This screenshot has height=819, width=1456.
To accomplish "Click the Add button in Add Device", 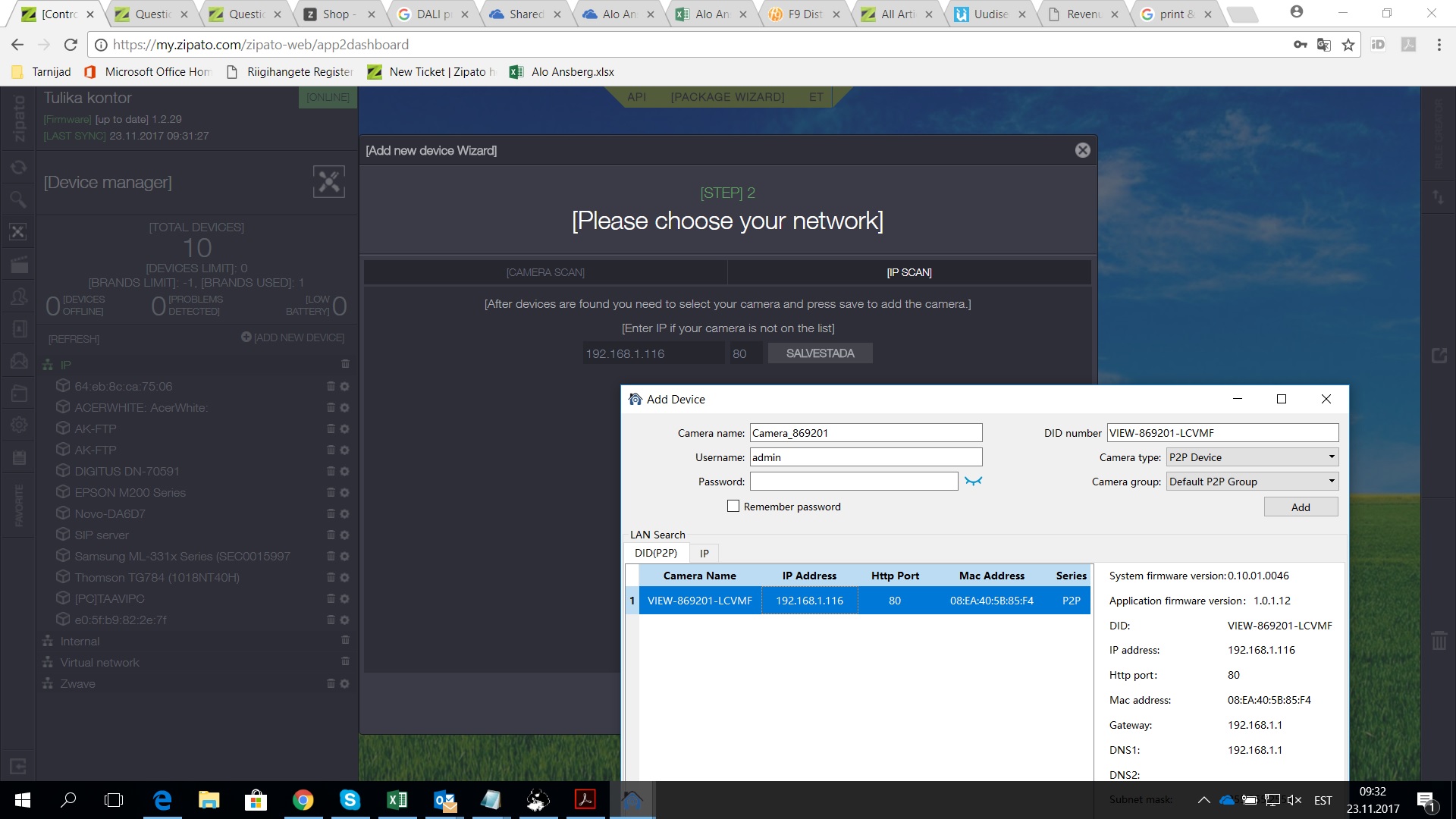I will [1300, 507].
